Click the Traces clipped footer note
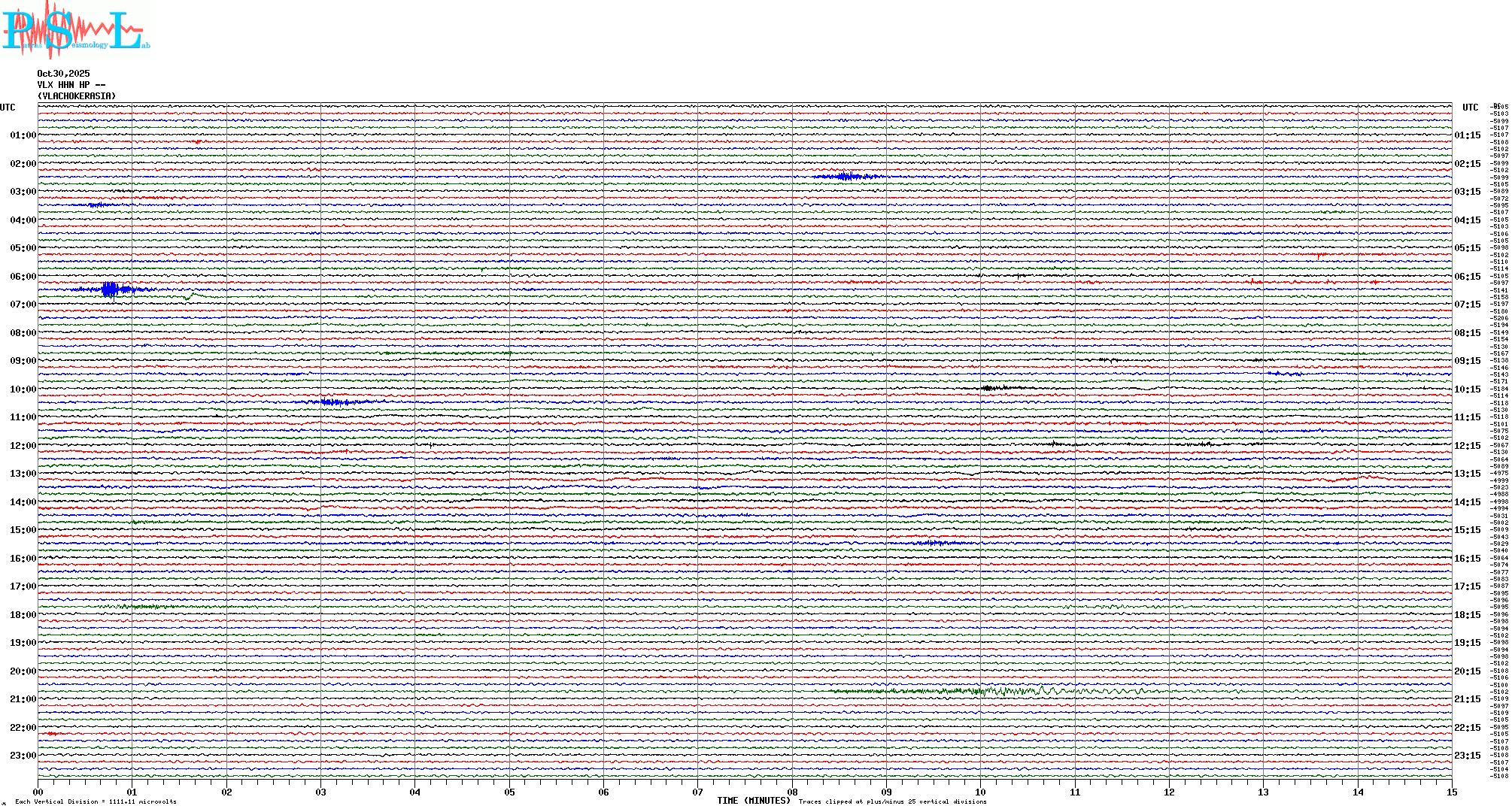The image size is (1512, 812). (x=892, y=801)
